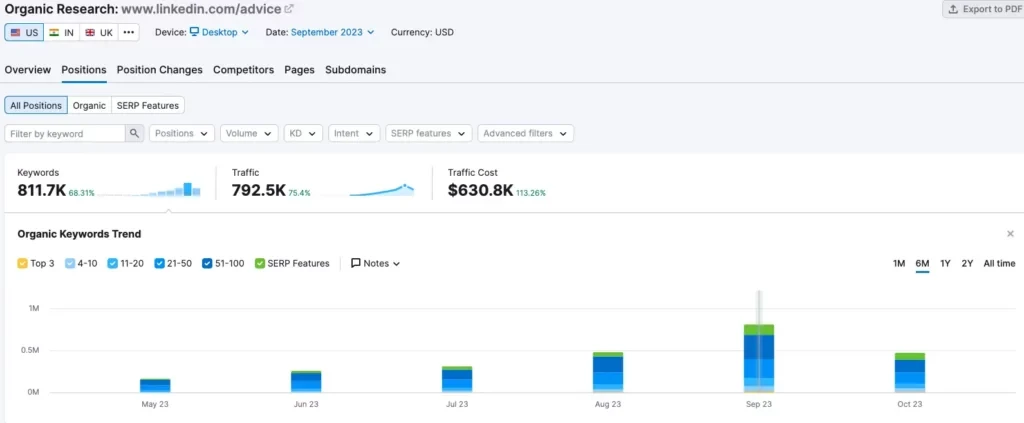
Task: Set chart range to 6M
Action: 922,264
